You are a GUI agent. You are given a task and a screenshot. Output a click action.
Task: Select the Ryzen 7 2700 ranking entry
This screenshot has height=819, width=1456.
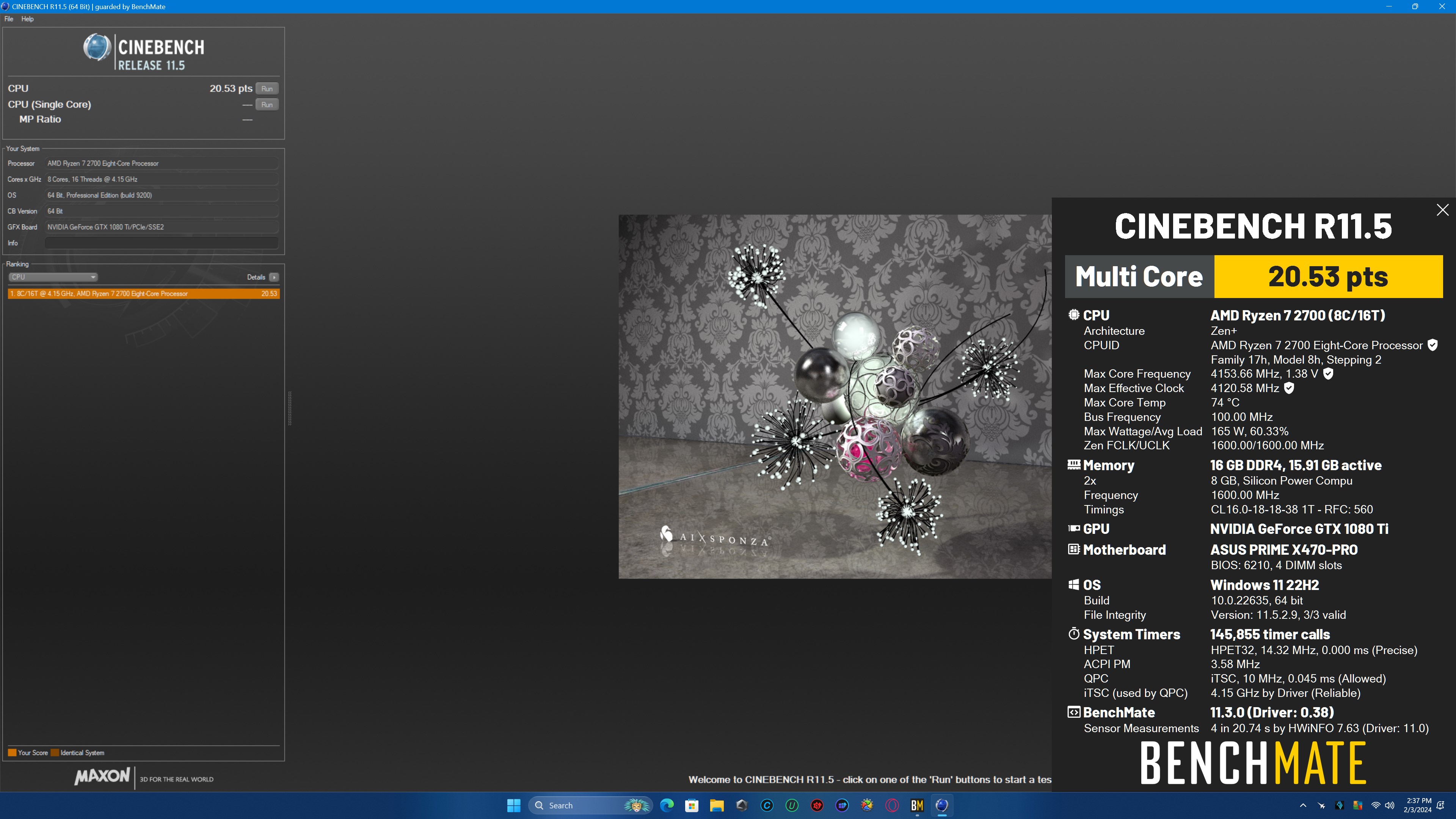(x=144, y=293)
